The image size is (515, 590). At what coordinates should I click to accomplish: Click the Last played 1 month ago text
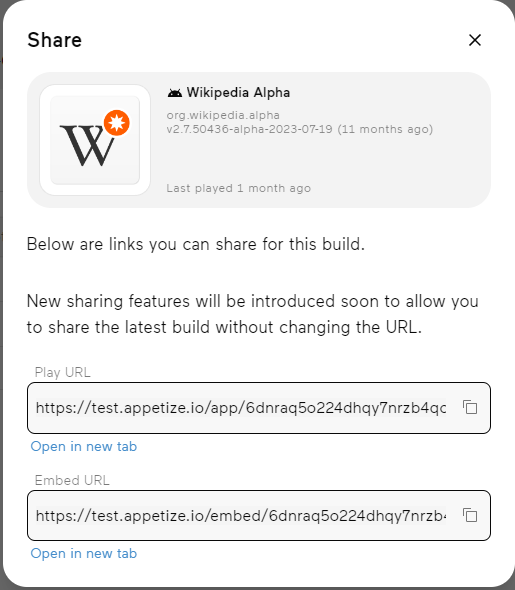[x=239, y=188]
